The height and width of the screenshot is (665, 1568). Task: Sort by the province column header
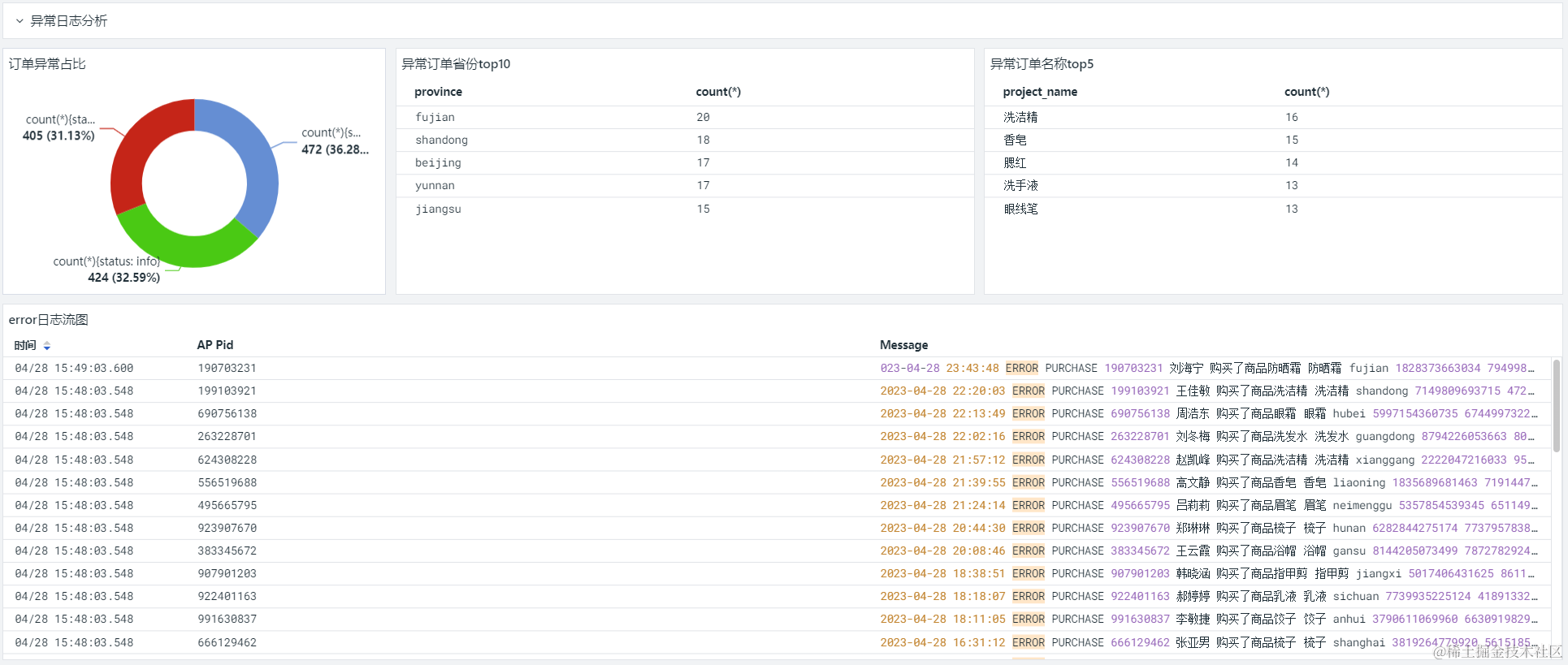click(x=438, y=92)
